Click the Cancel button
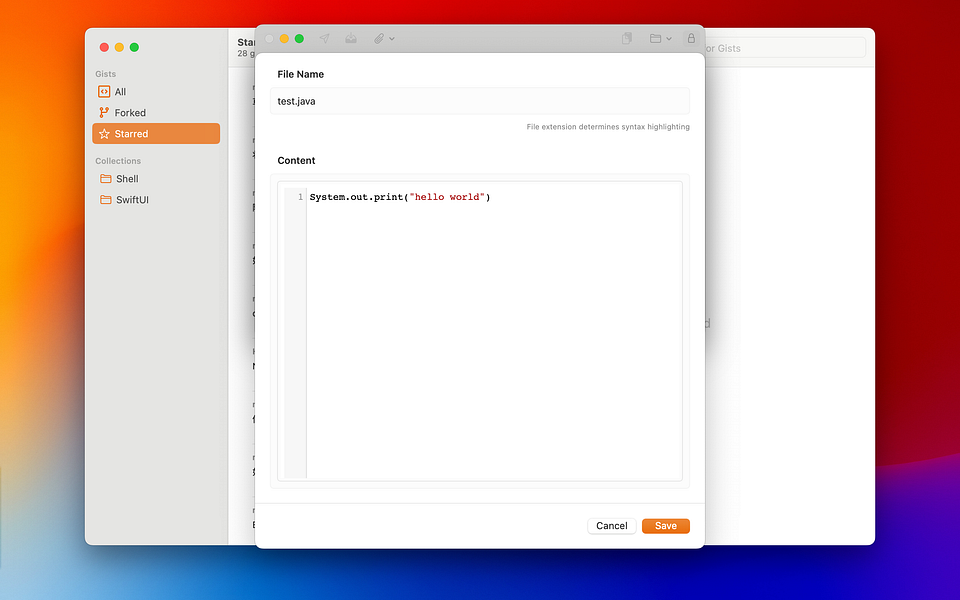 [611, 525]
